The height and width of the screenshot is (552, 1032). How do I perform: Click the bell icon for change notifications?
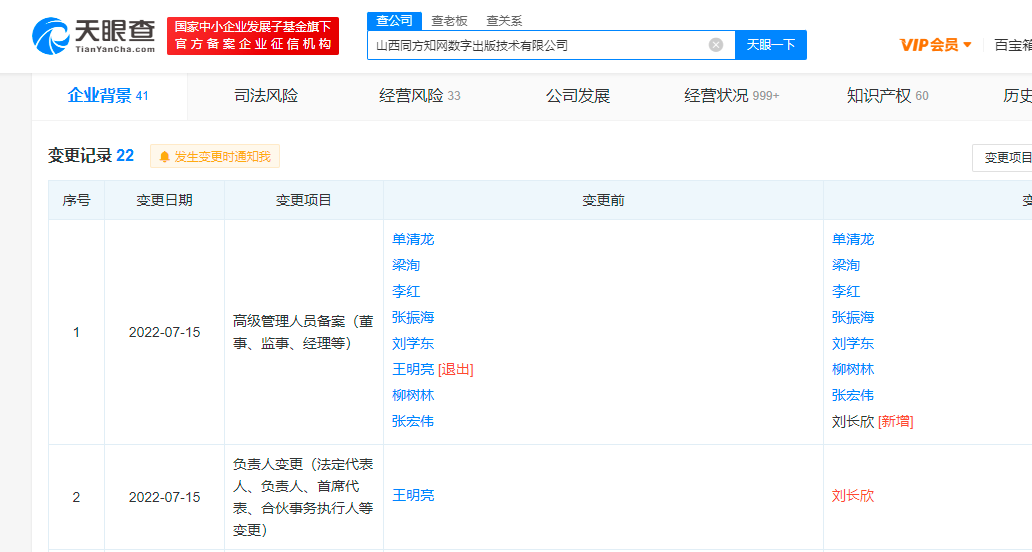[165, 157]
